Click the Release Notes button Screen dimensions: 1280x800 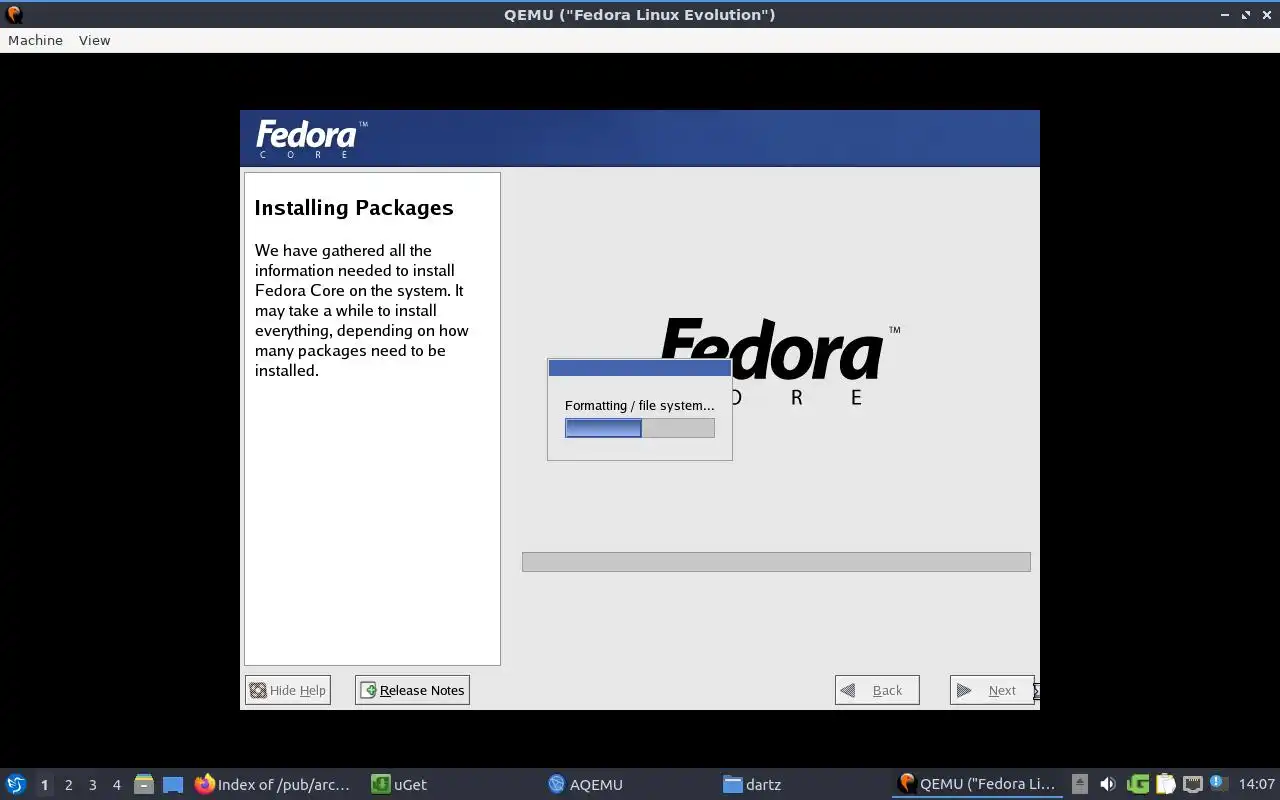(412, 690)
